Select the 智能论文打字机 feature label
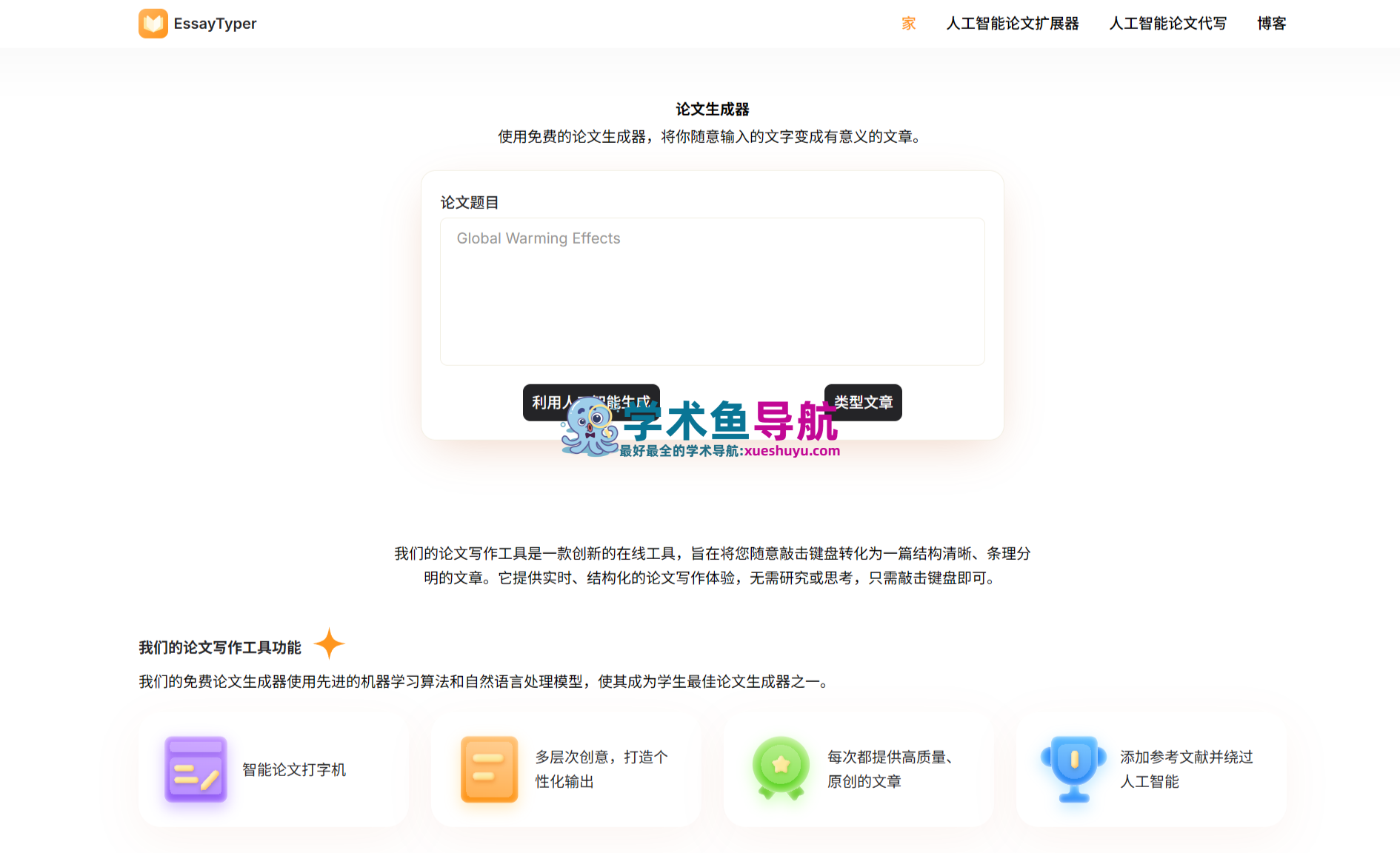1400x853 pixels. point(294,770)
